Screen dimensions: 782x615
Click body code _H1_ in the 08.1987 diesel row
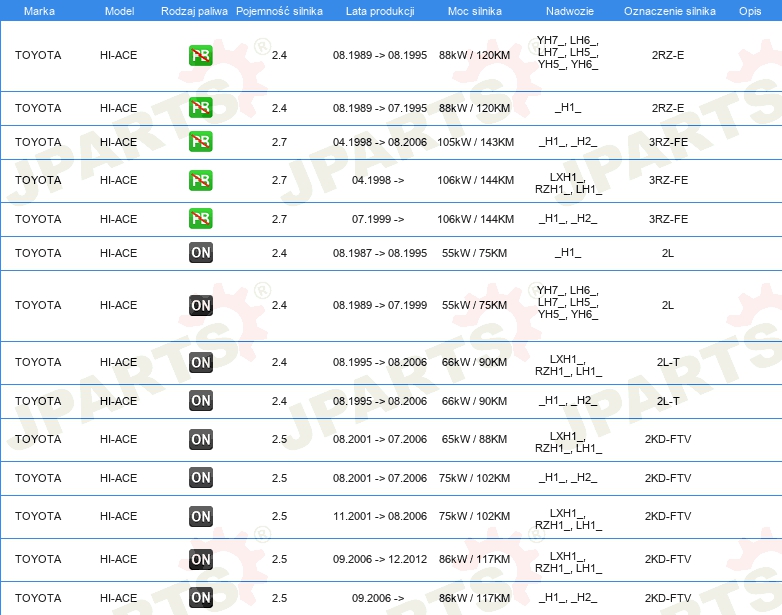point(568,252)
